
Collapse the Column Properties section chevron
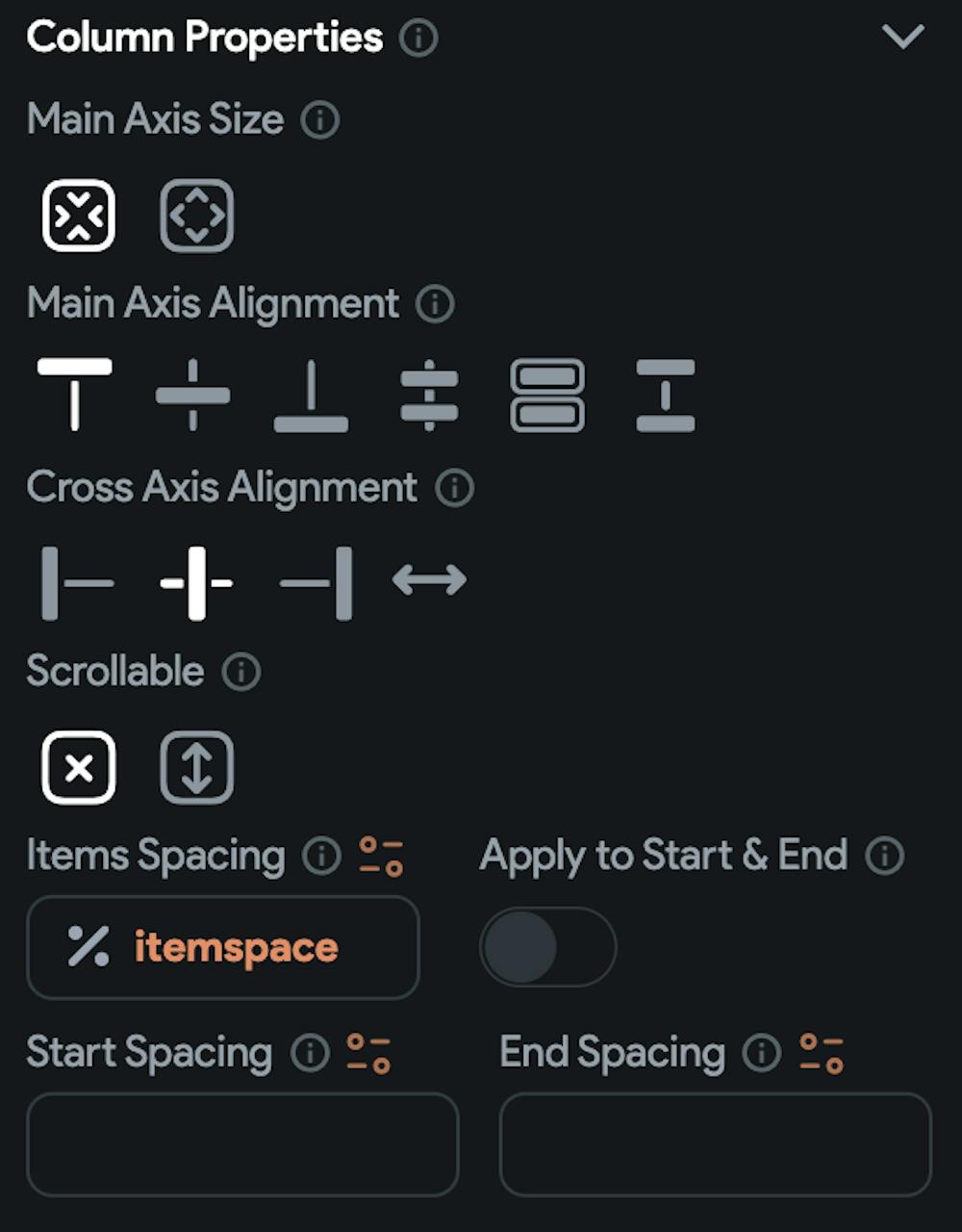(902, 38)
